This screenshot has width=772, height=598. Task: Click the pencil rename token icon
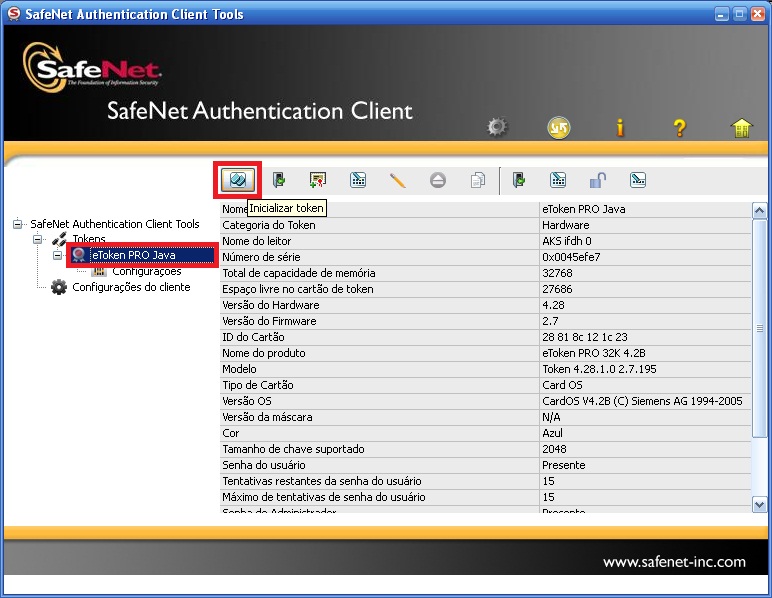coord(397,180)
